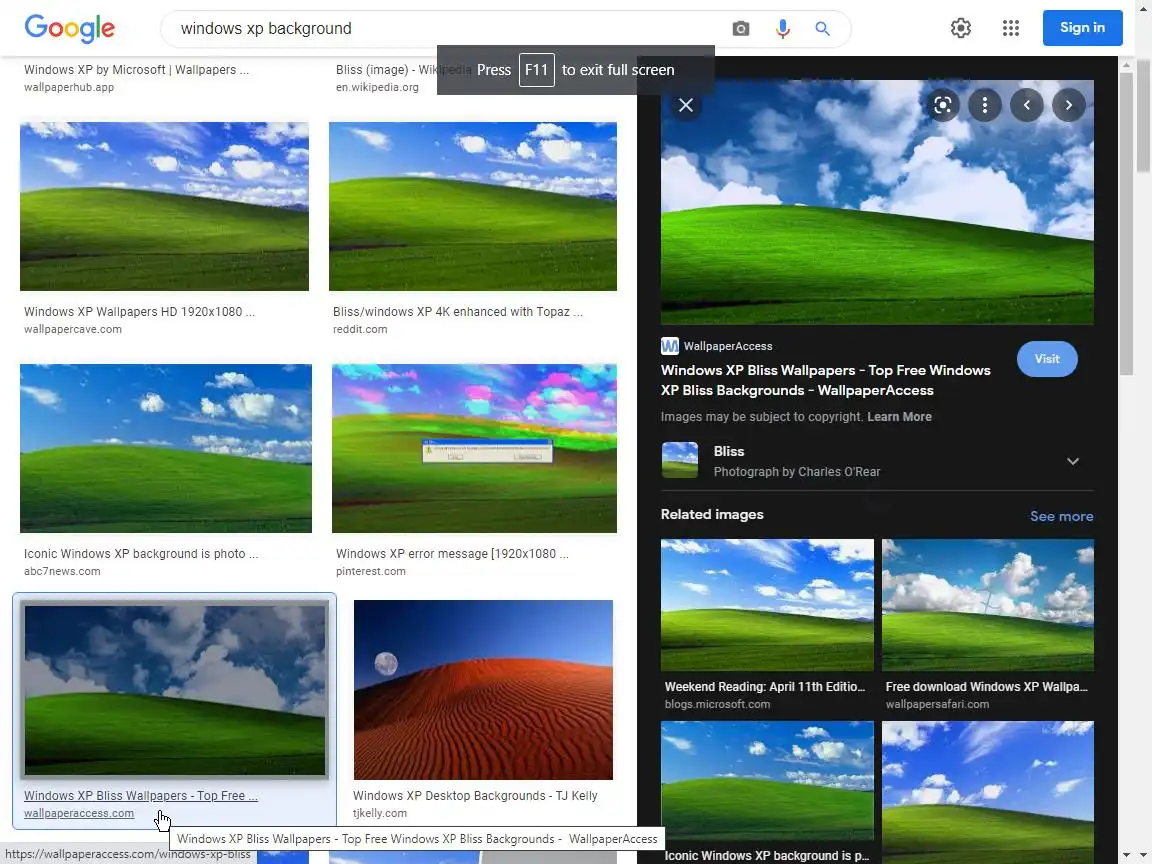The width and height of the screenshot is (1152, 864).
Task: Open Bliss 4K enhanced reddit thumbnail
Action: 473,206
